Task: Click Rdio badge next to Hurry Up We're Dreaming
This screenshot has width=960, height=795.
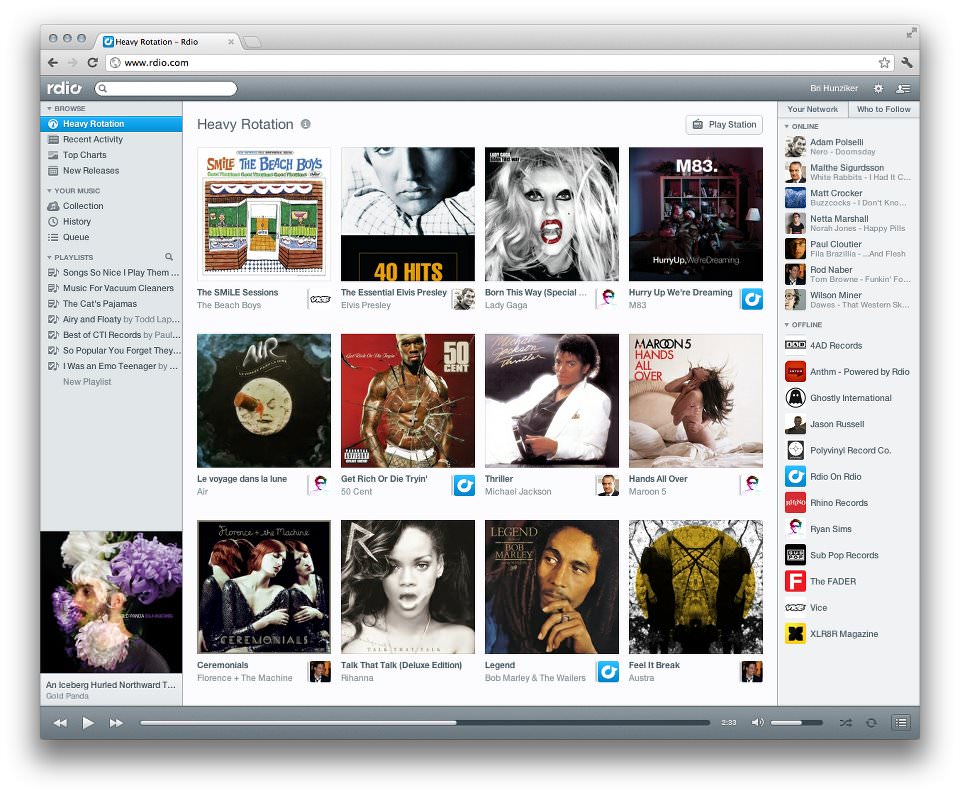Action: point(752,299)
